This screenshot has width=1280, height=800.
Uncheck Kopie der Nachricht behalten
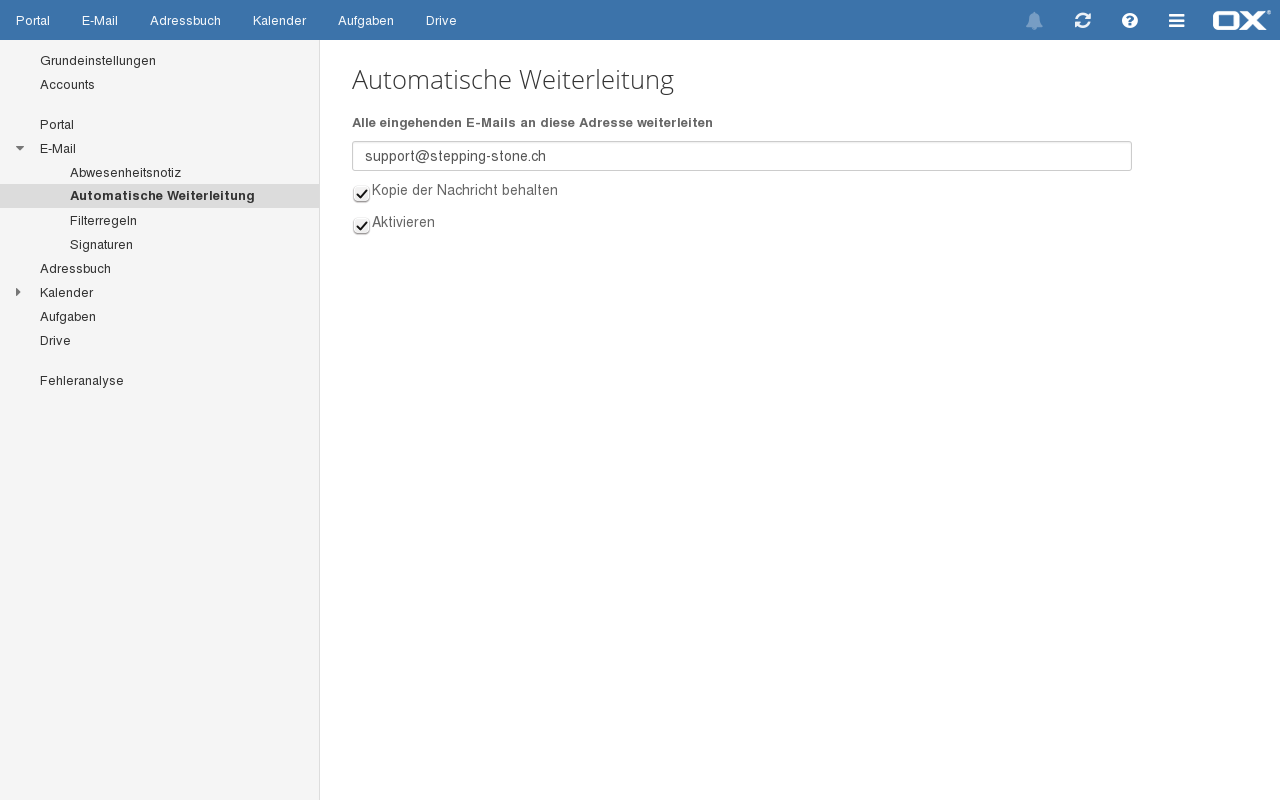click(x=362, y=194)
